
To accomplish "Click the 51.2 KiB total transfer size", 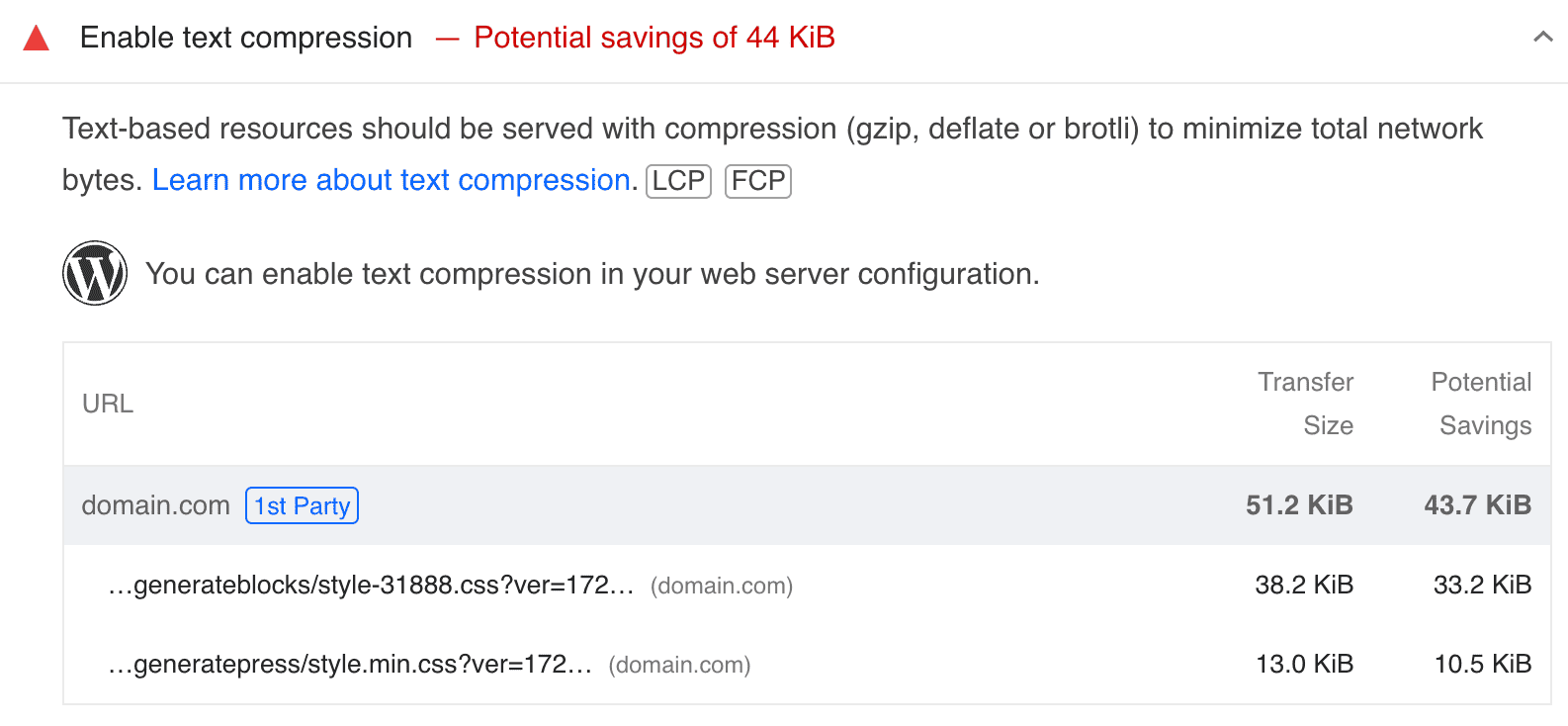I will pyautogui.click(x=1299, y=505).
